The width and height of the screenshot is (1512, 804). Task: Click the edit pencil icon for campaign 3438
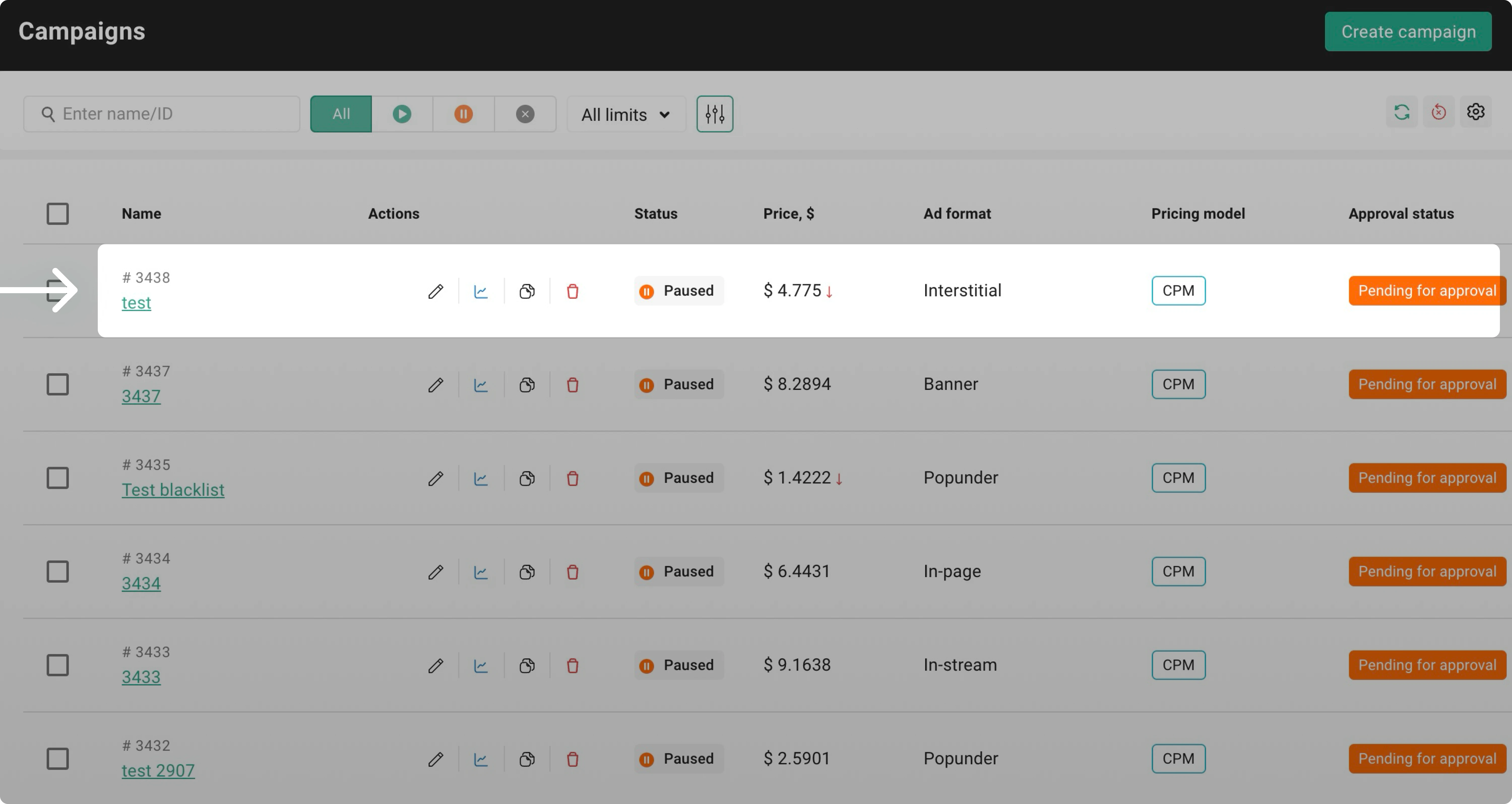[435, 291]
